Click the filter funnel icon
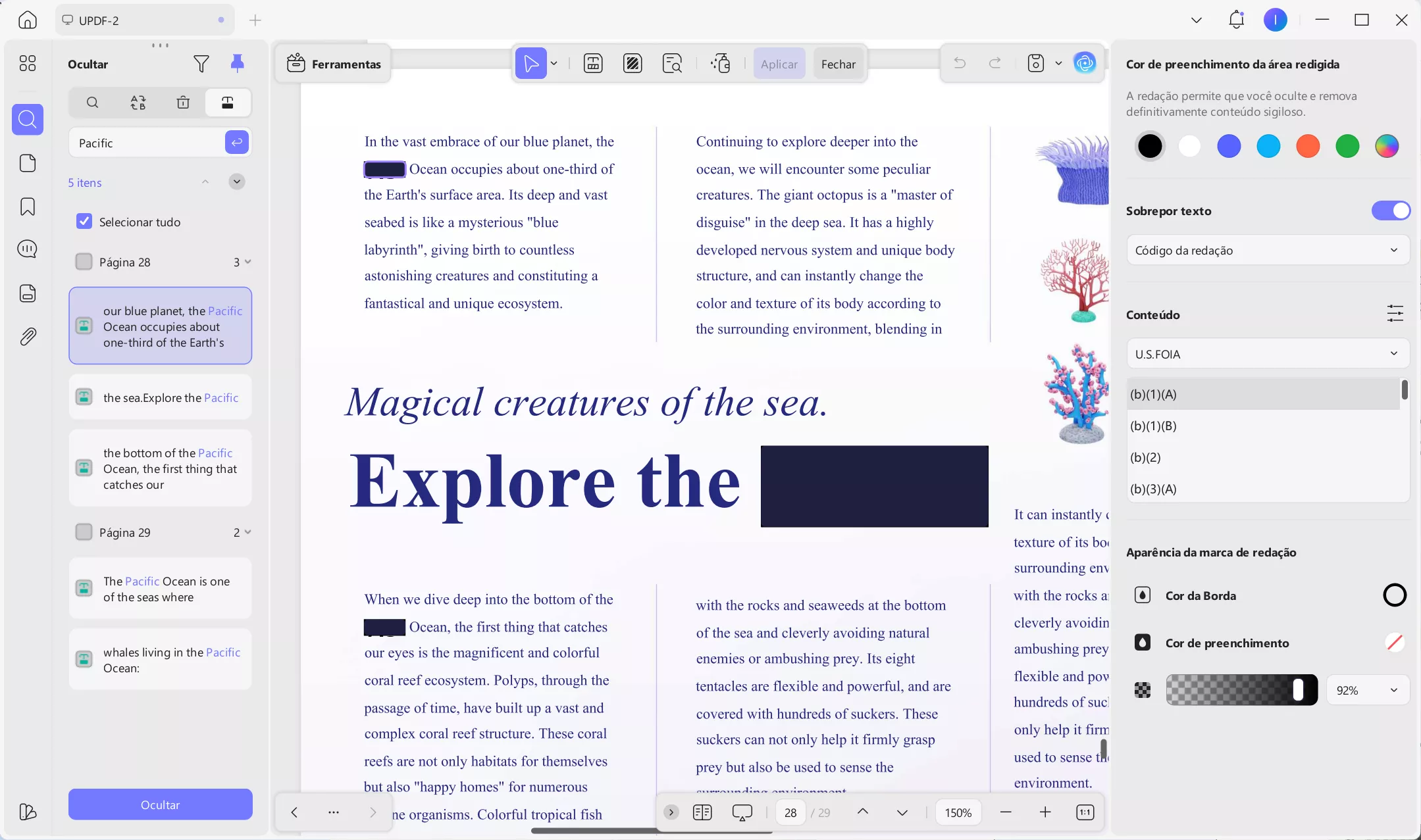Image resolution: width=1421 pixels, height=840 pixels. [x=201, y=64]
